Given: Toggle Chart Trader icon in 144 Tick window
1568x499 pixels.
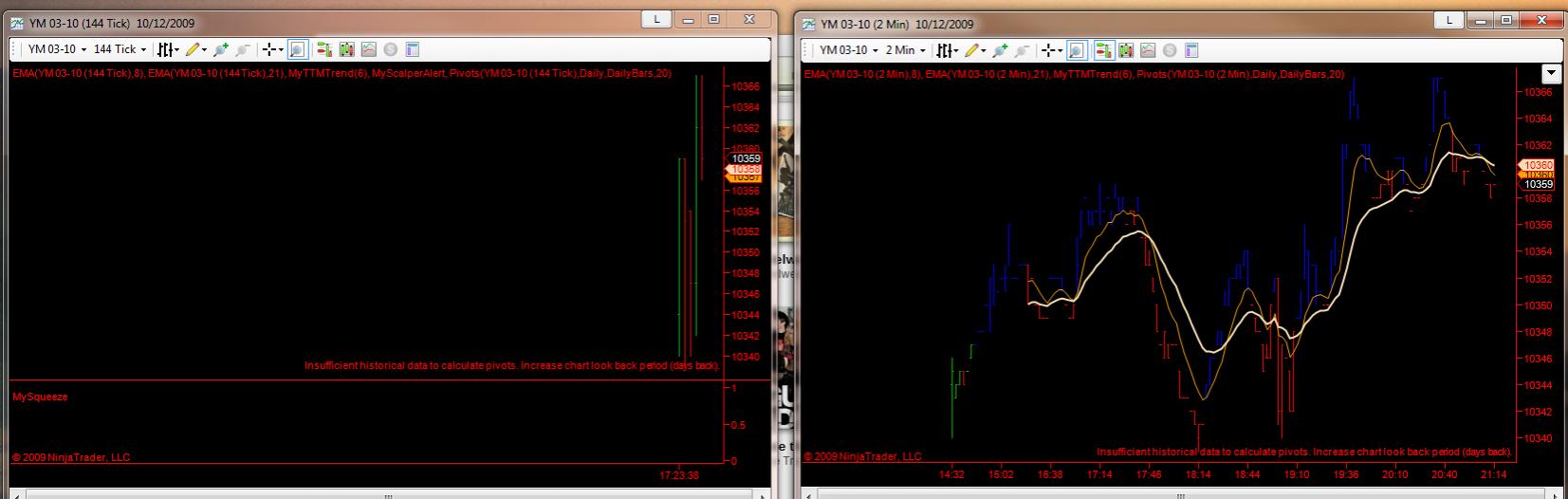Looking at the screenshot, I should point(324,49).
